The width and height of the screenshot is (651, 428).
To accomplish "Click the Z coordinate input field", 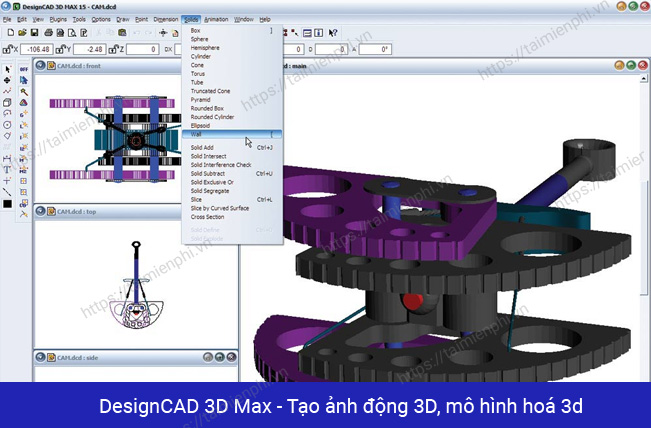I will point(142,49).
